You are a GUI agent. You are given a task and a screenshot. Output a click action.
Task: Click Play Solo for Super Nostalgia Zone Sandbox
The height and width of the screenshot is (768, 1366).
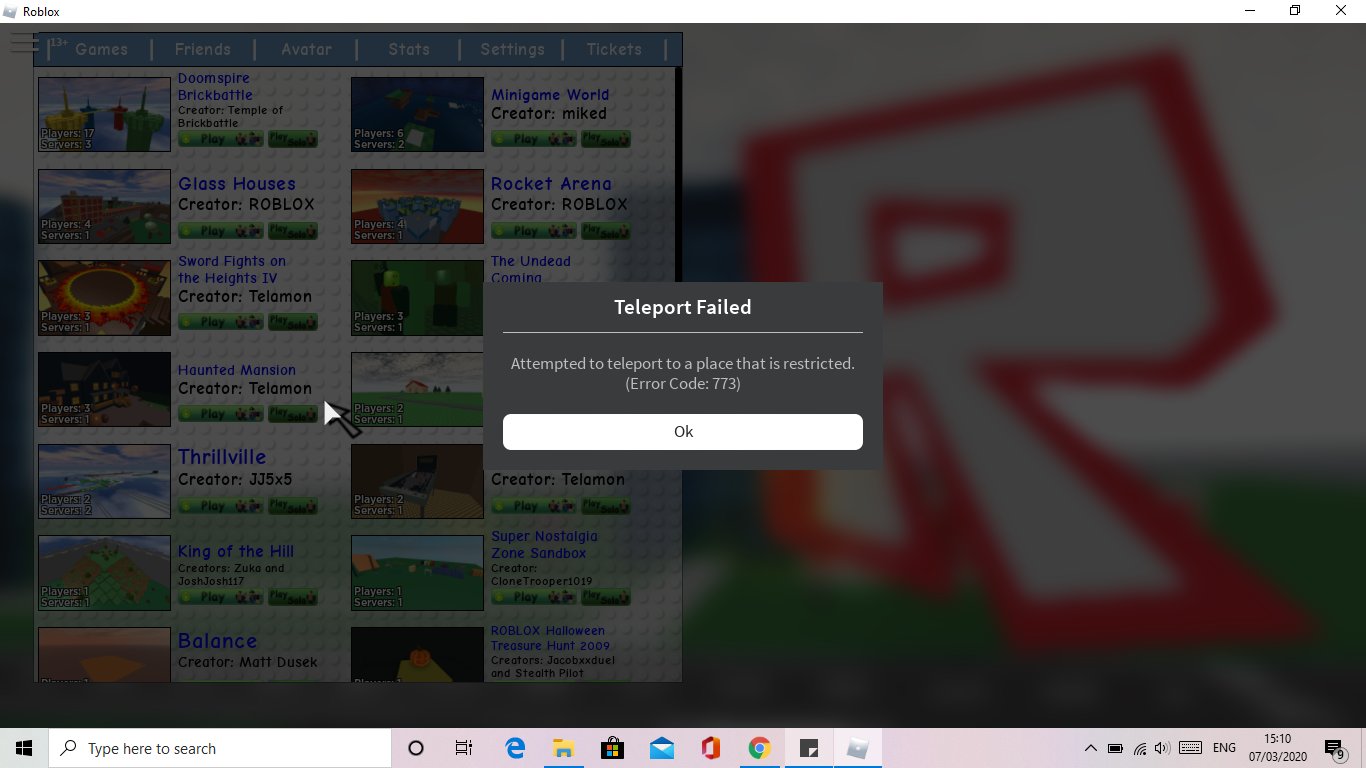(x=606, y=597)
